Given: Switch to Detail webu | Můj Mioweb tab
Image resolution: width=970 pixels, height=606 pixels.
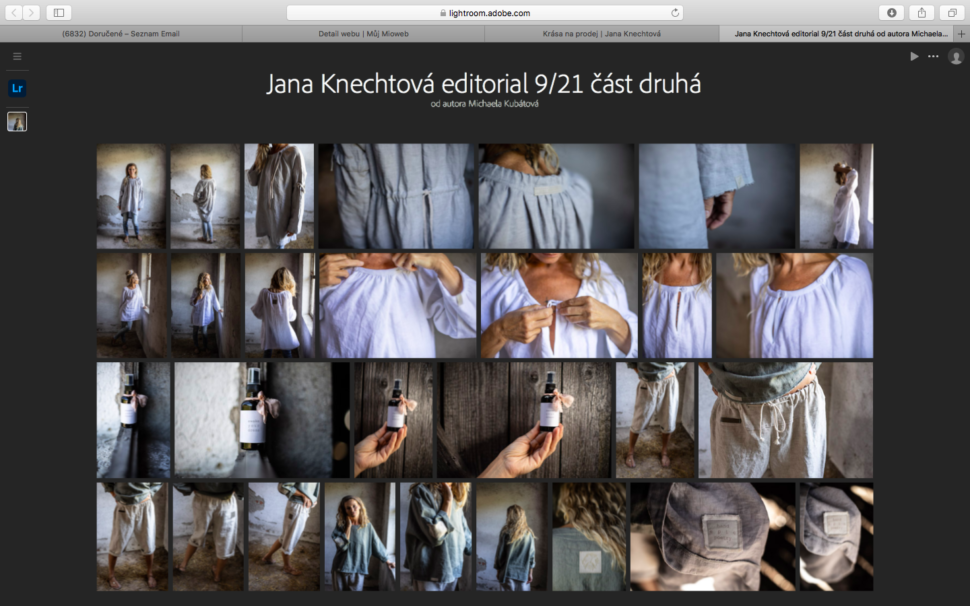Looking at the screenshot, I should click(x=363, y=33).
